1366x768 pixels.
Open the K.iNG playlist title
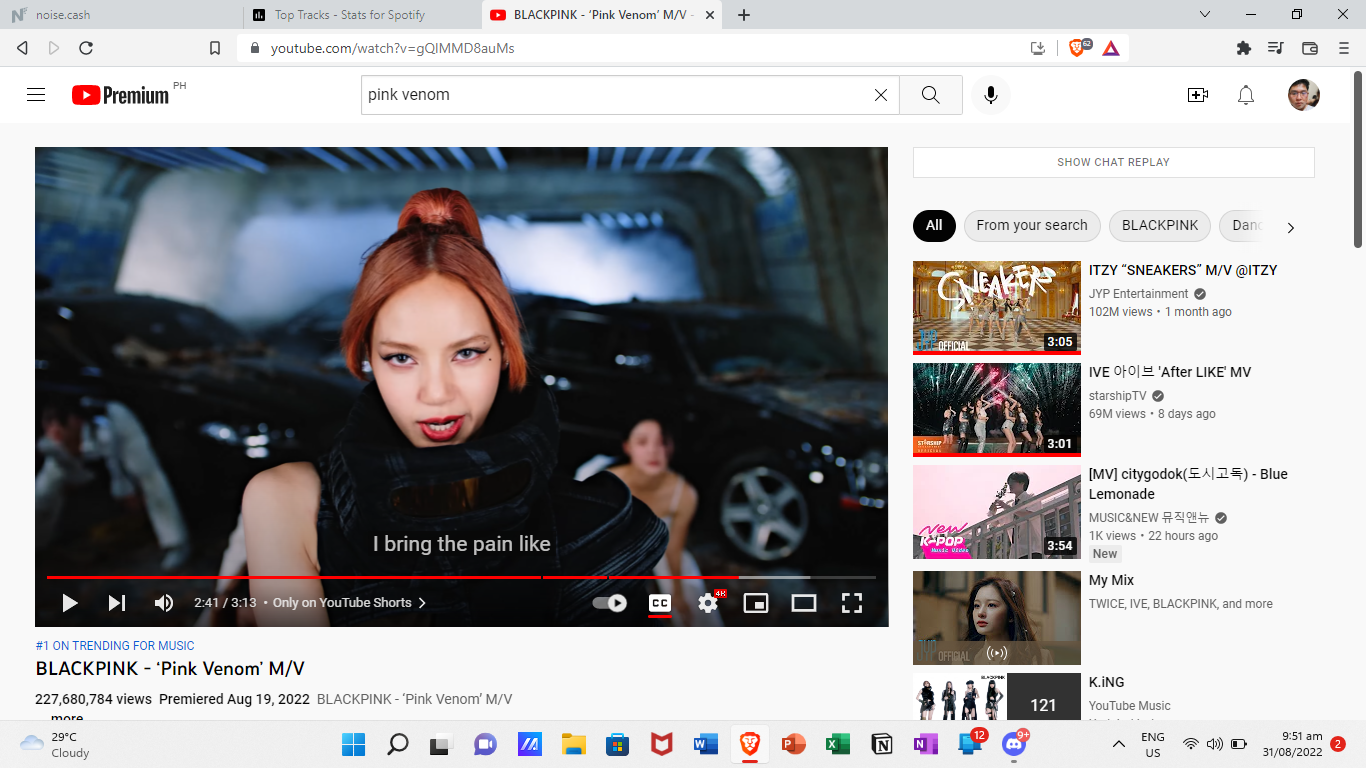(1107, 682)
